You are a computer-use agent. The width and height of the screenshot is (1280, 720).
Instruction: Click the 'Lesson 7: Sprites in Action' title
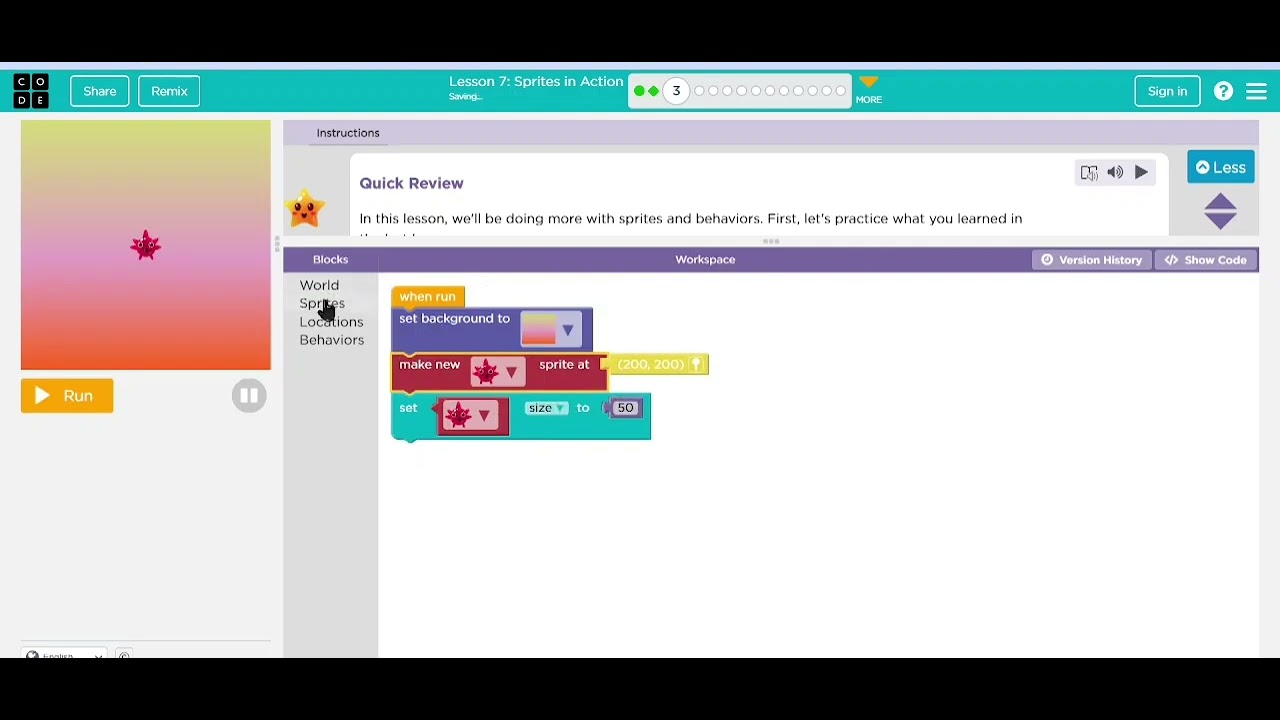536,82
